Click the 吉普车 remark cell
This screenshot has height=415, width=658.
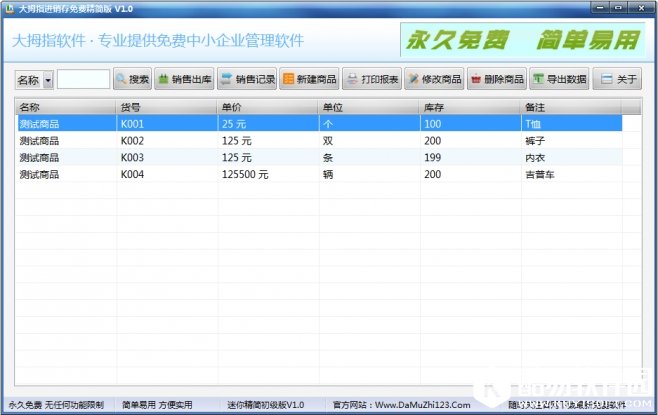[540, 174]
